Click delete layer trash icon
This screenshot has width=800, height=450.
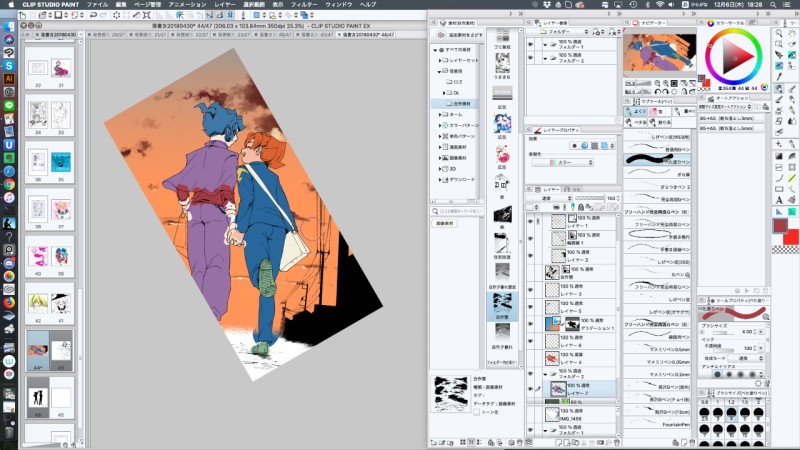tap(616, 442)
